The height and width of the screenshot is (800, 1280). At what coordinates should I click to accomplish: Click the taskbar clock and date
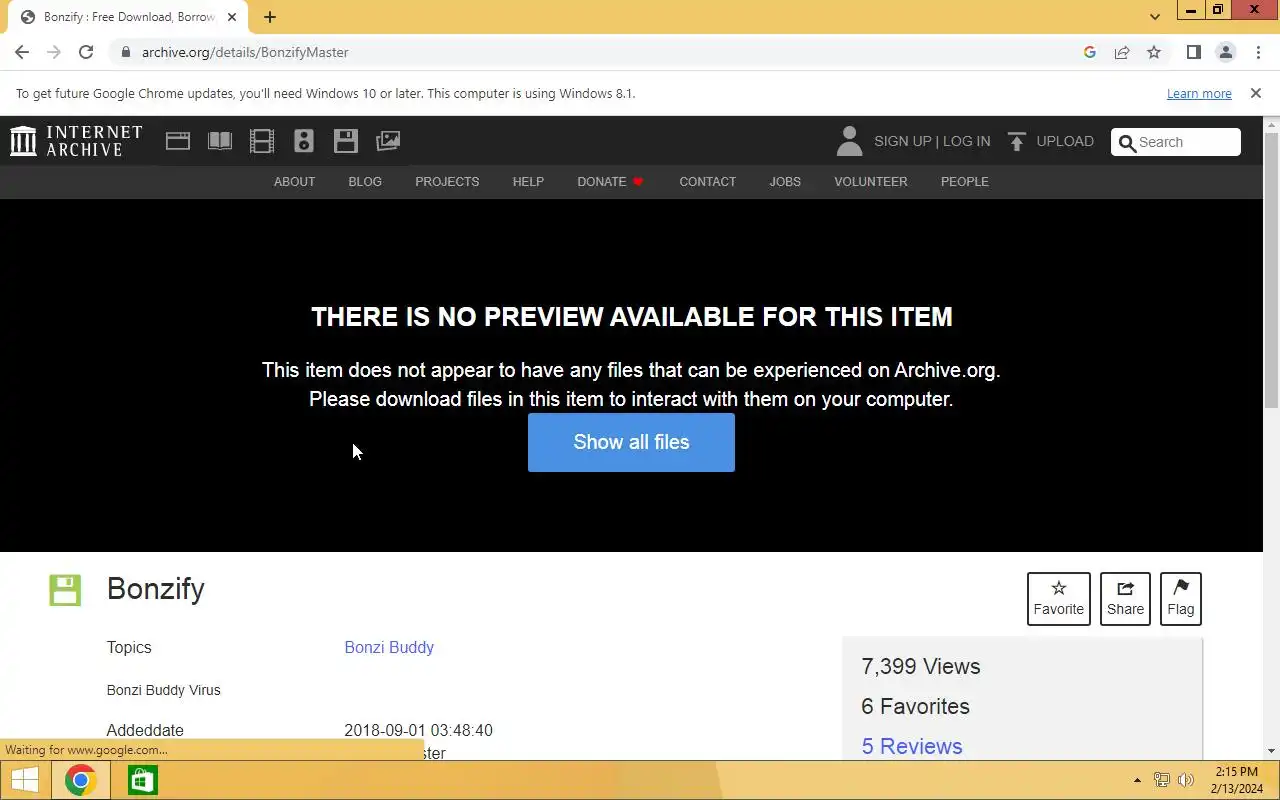point(1236,780)
